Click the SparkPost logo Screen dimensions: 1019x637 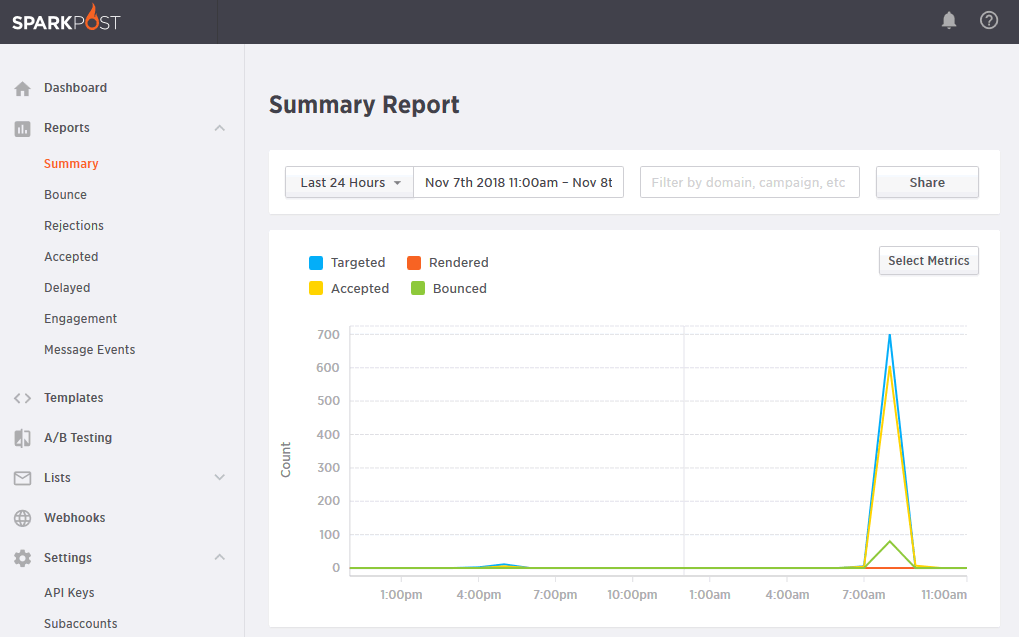(x=66, y=19)
